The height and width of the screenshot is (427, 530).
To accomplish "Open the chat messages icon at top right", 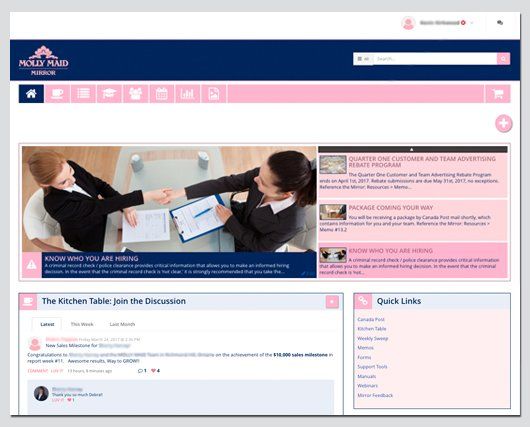I will tap(500, 23).
